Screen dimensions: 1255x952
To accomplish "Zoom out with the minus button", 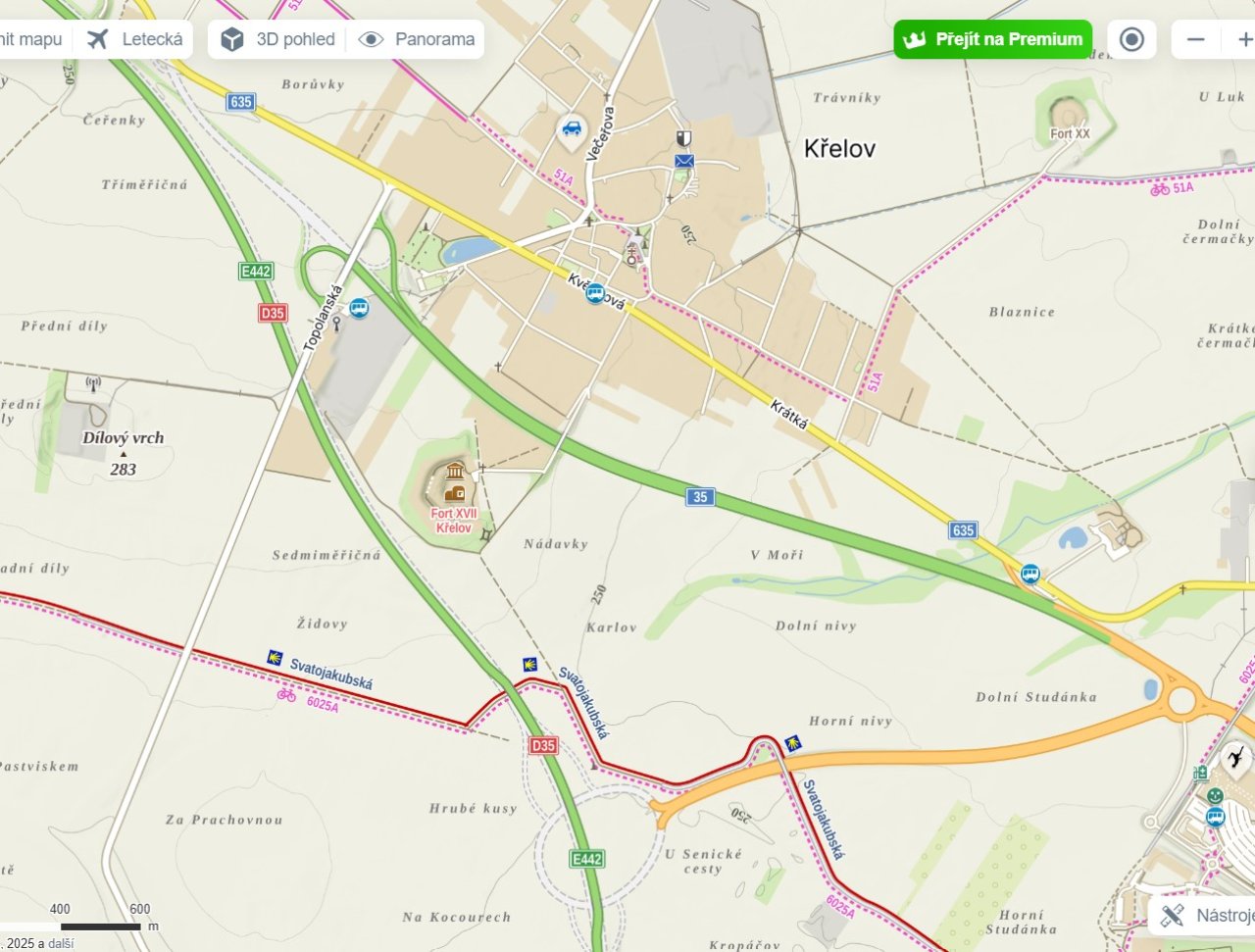I will 1195,39.
